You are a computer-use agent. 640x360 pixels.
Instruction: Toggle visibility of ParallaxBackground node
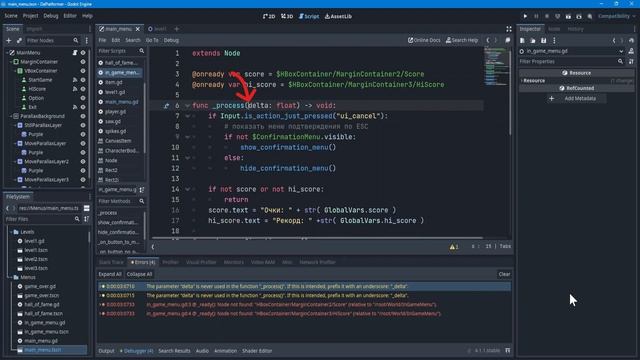tap(83, 116)
